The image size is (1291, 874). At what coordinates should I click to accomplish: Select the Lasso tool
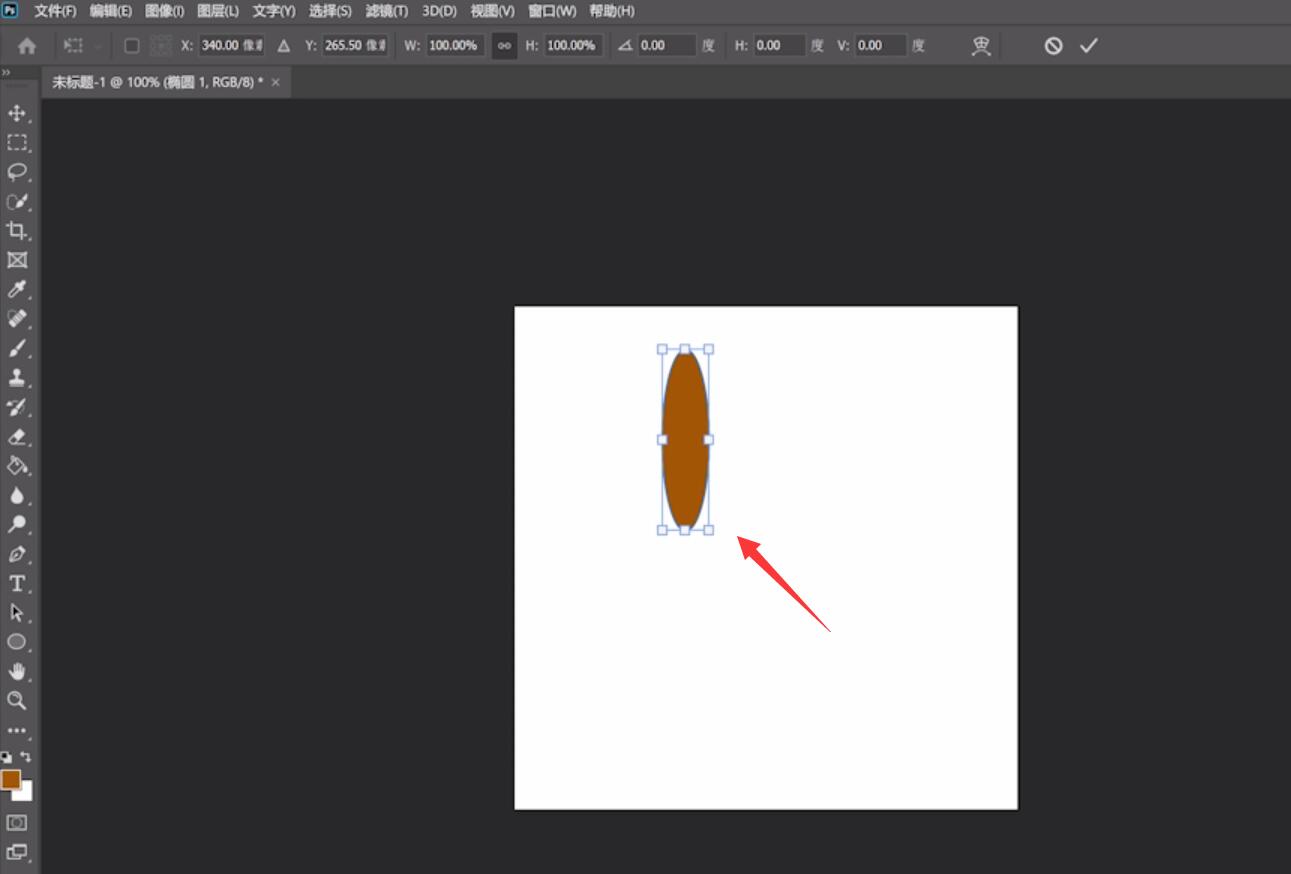(17, 172)
